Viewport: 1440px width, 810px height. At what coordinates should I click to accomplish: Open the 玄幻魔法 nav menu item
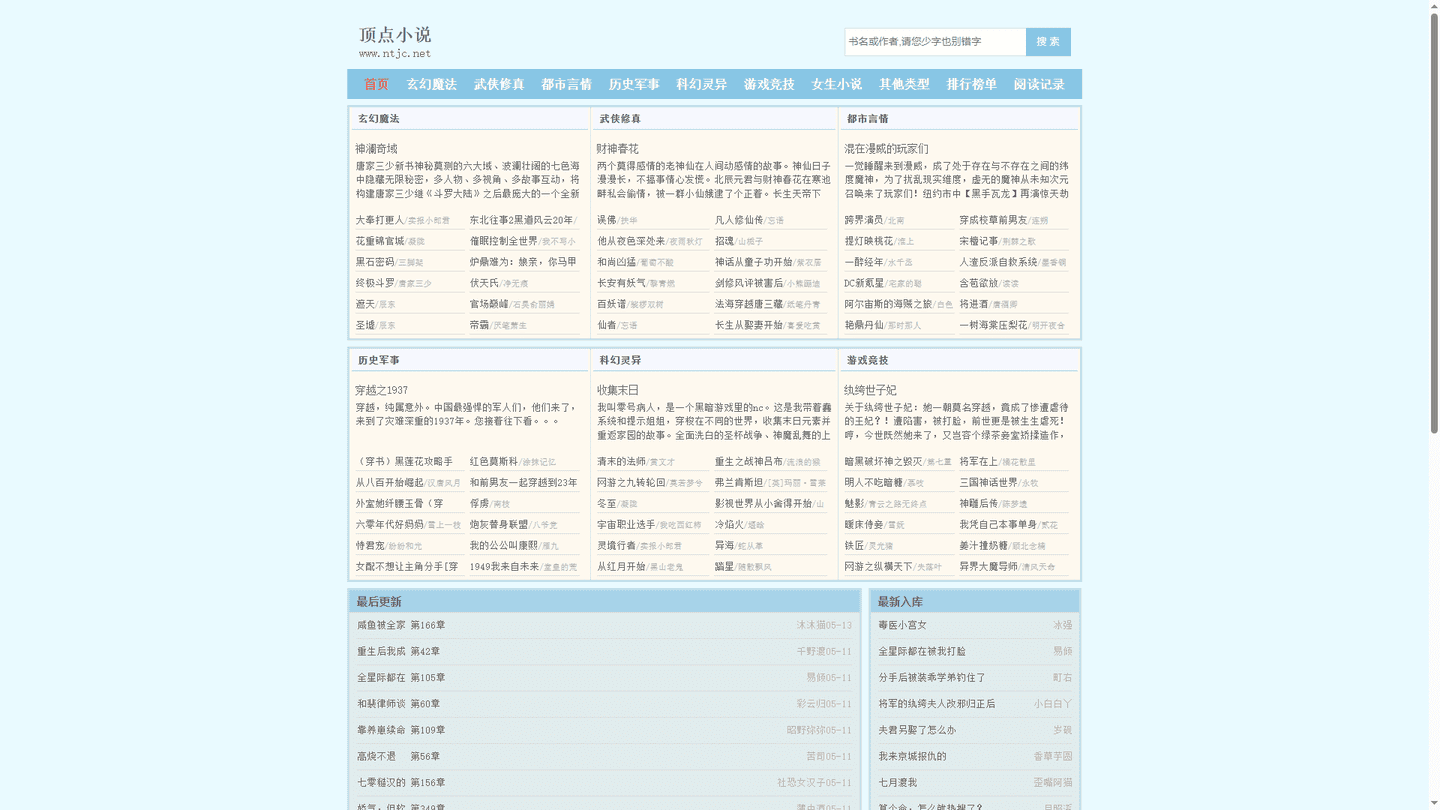pos(431,85)
